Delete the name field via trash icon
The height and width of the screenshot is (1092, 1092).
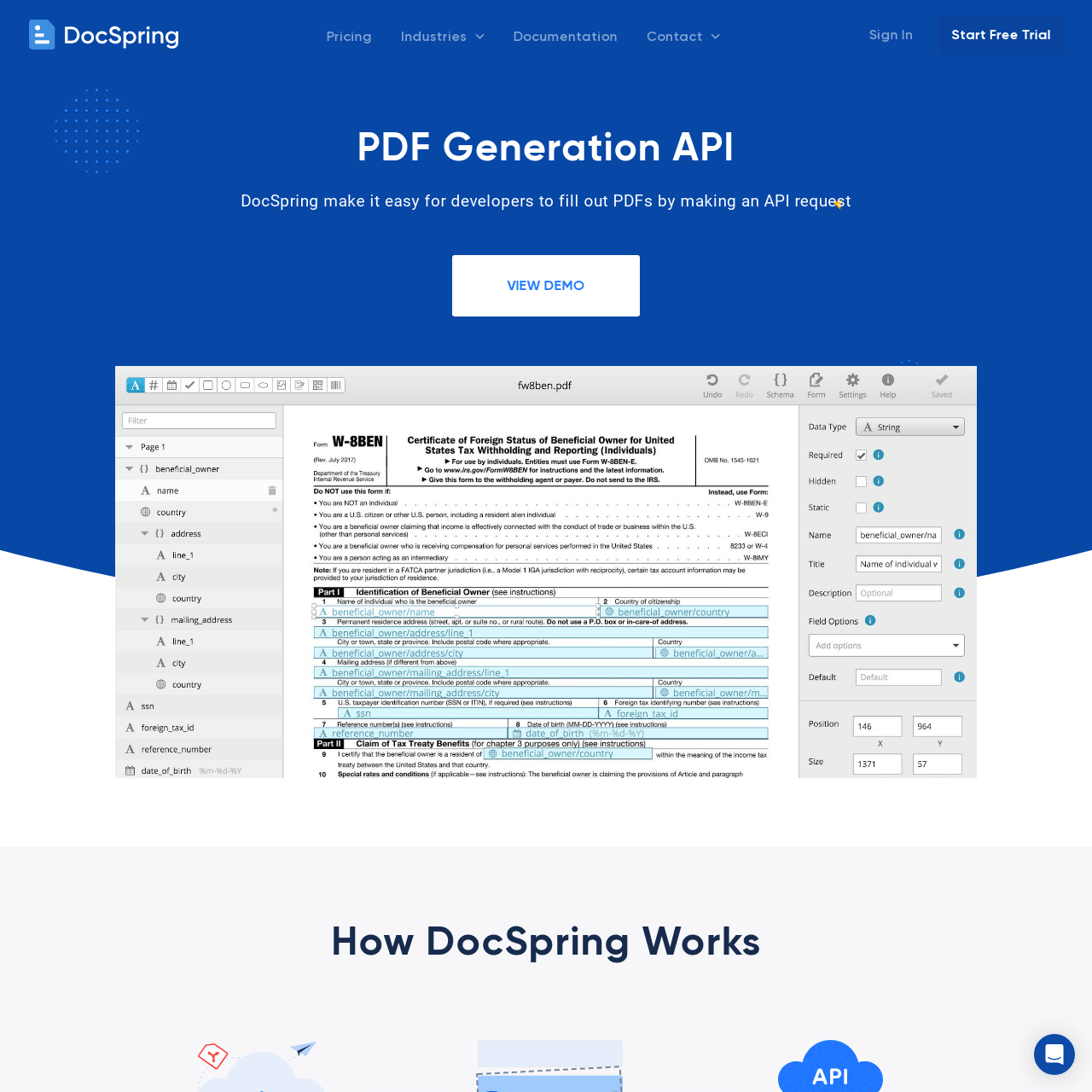click(272, 491)
